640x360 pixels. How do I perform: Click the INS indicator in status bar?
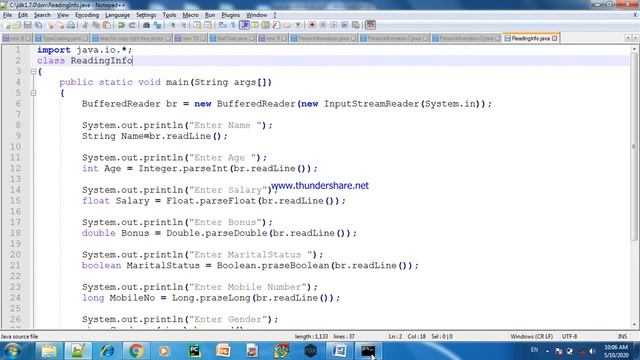(x=622, y=337)
